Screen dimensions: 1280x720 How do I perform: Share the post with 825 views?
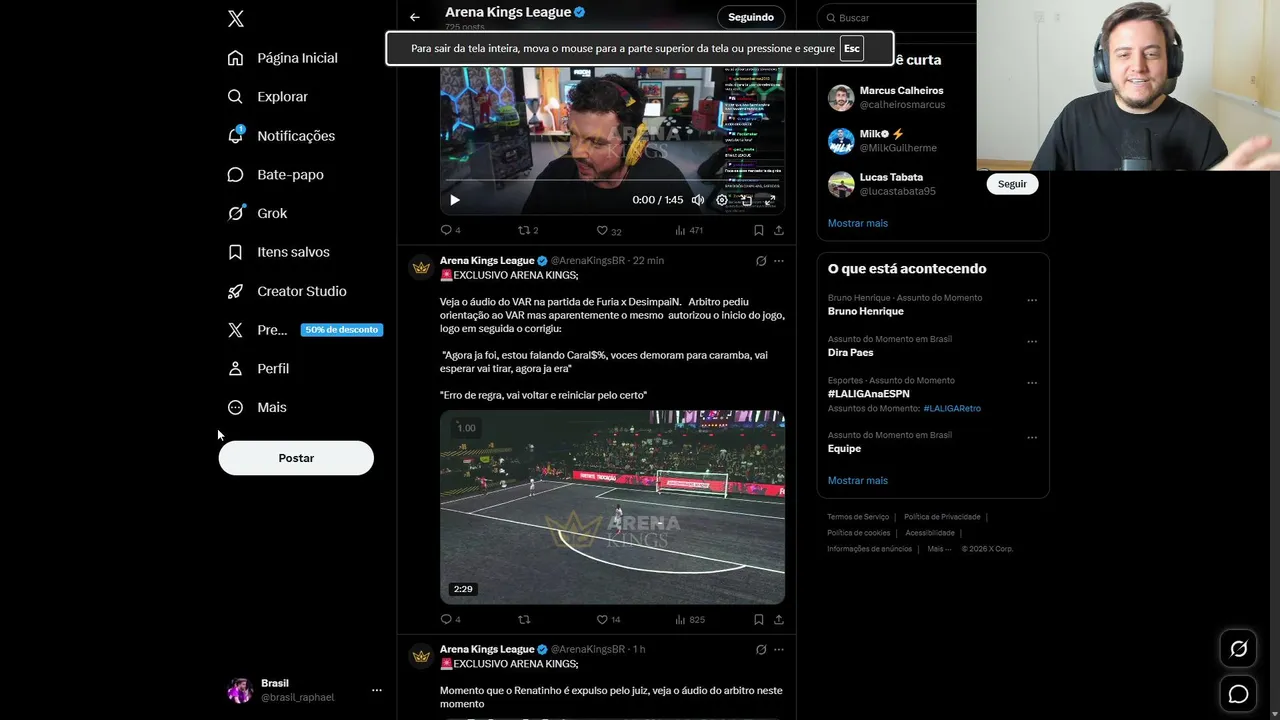pyautogui.click(x=779, y=619)
